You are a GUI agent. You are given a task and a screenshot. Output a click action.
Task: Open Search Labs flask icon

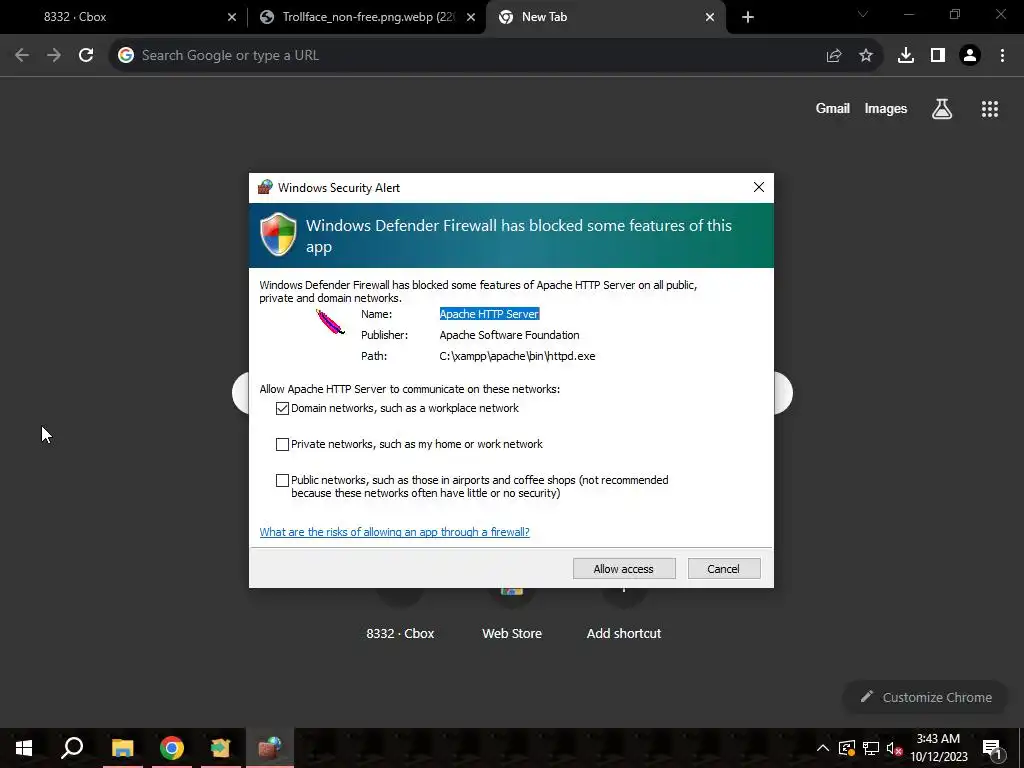coord(942,109)
